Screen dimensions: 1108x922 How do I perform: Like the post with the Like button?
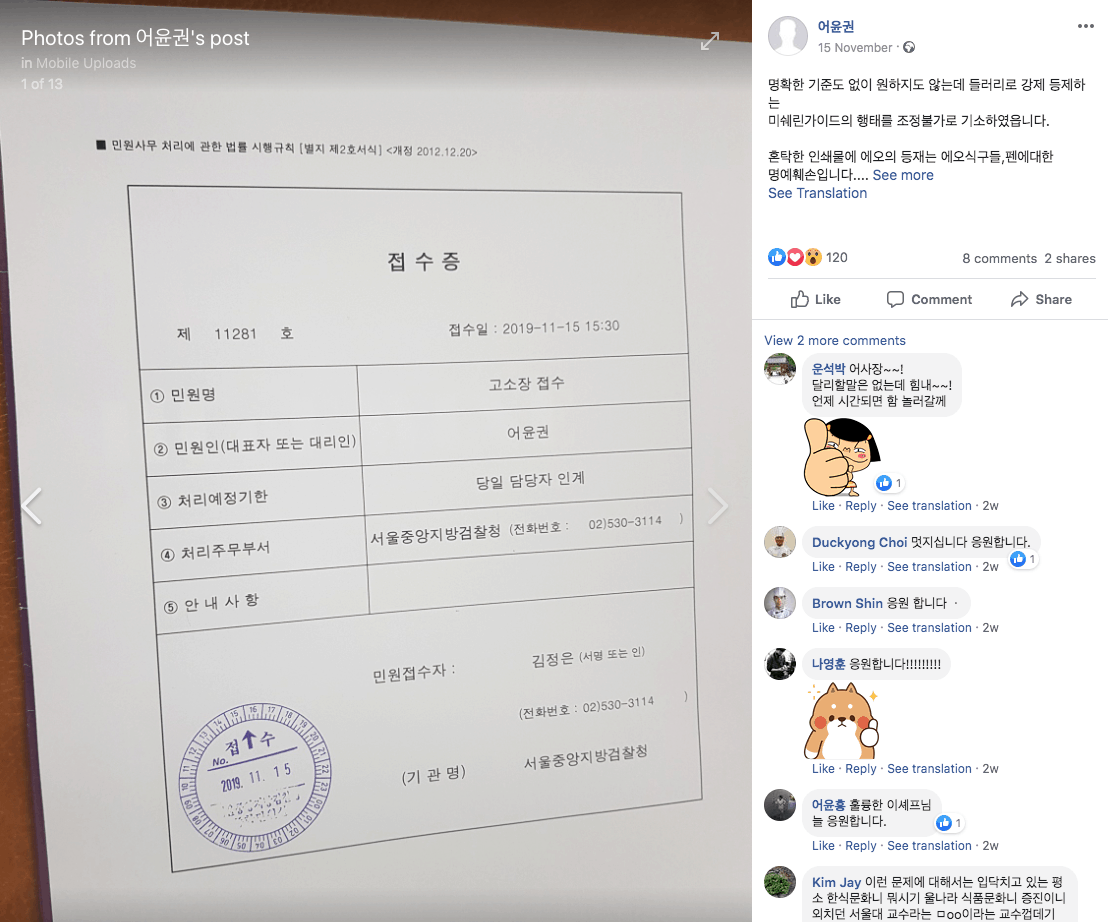(815, 300)
